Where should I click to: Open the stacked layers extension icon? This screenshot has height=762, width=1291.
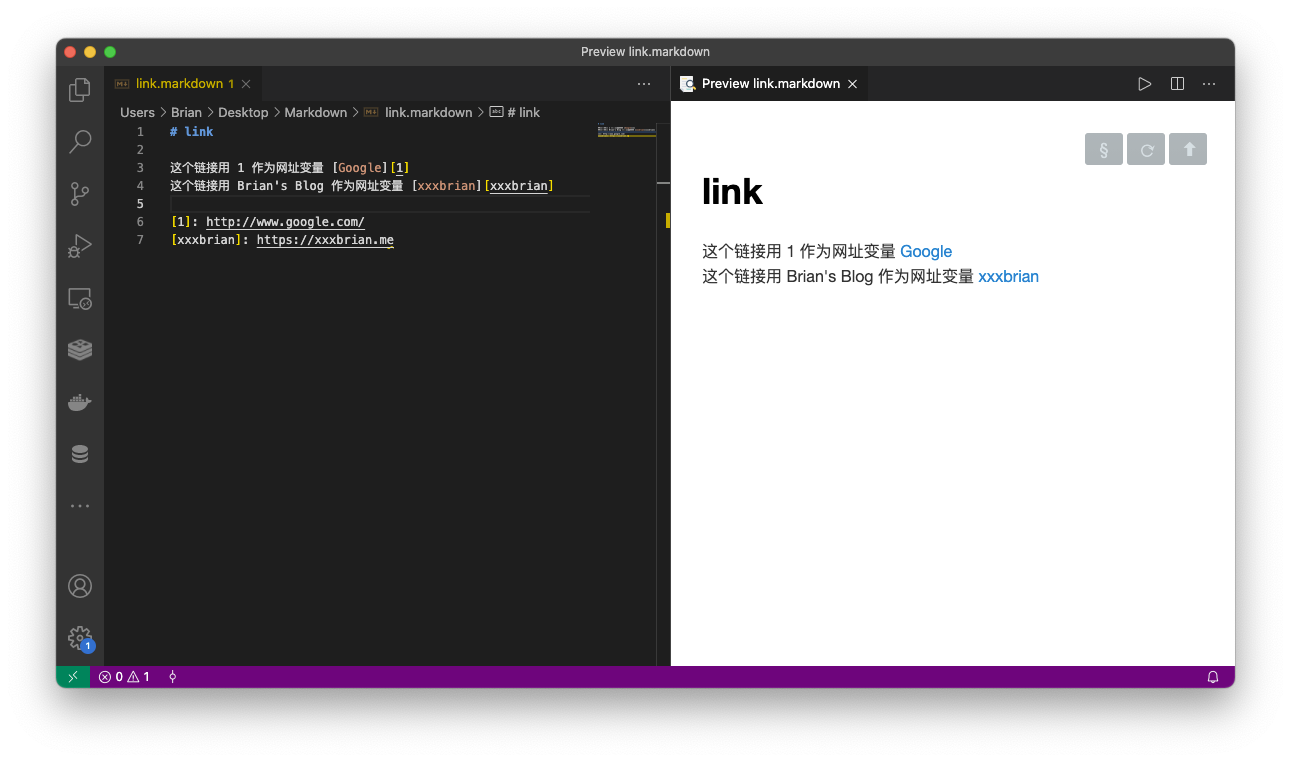(80, 350)
